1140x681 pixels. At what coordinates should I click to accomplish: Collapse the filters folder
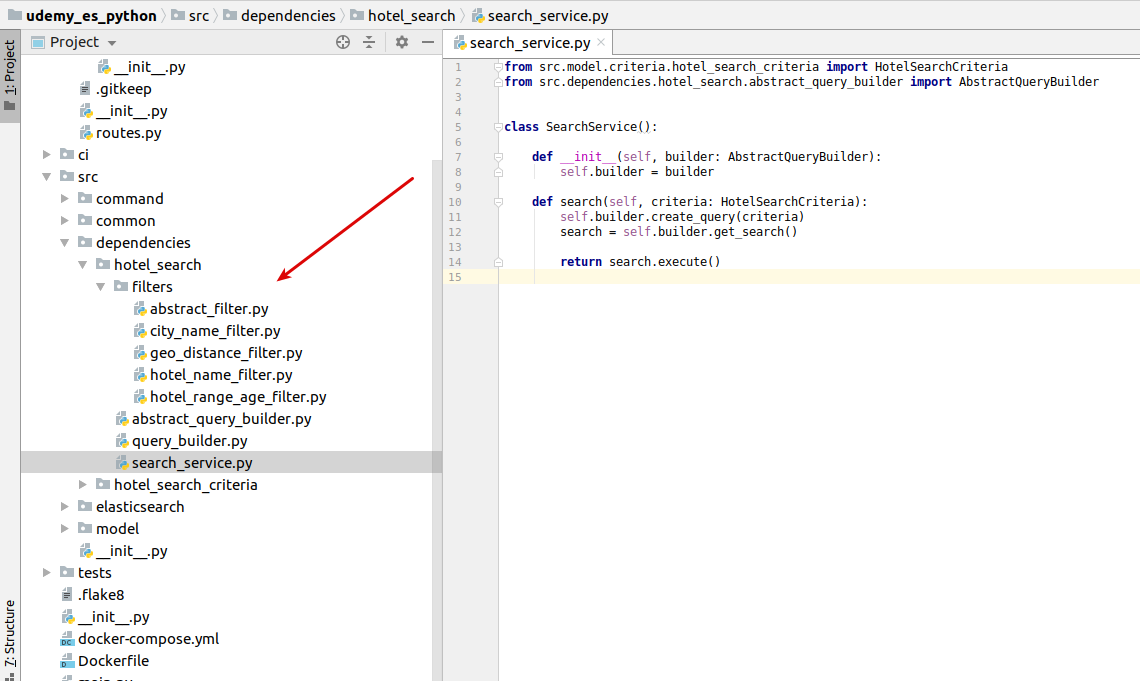click(x=100, y=286)
